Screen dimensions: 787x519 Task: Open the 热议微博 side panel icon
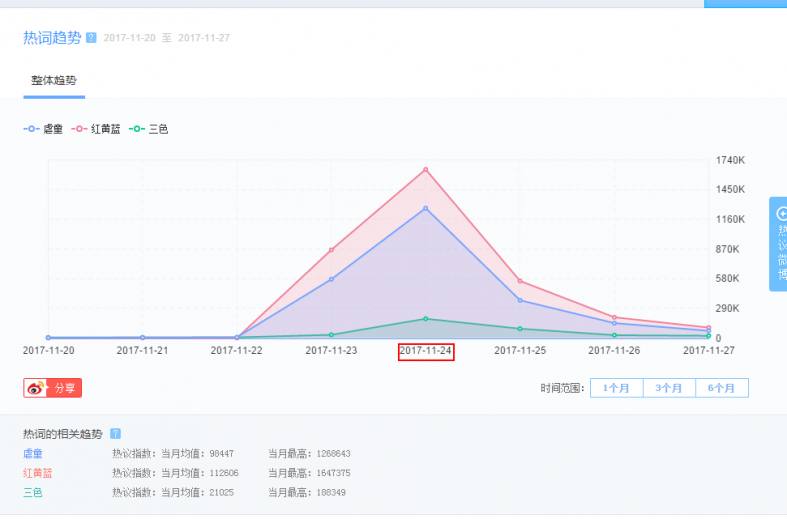pos(781,214)
